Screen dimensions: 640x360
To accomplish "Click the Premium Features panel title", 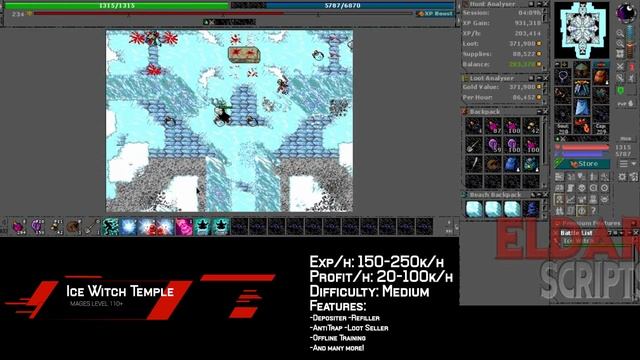I will coord(591,223).
